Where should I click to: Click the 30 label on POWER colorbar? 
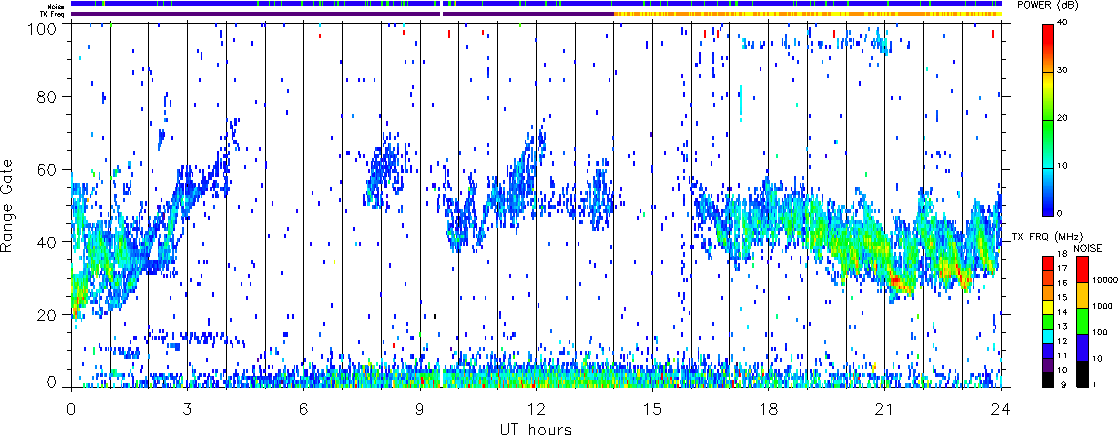[1064, 71]
